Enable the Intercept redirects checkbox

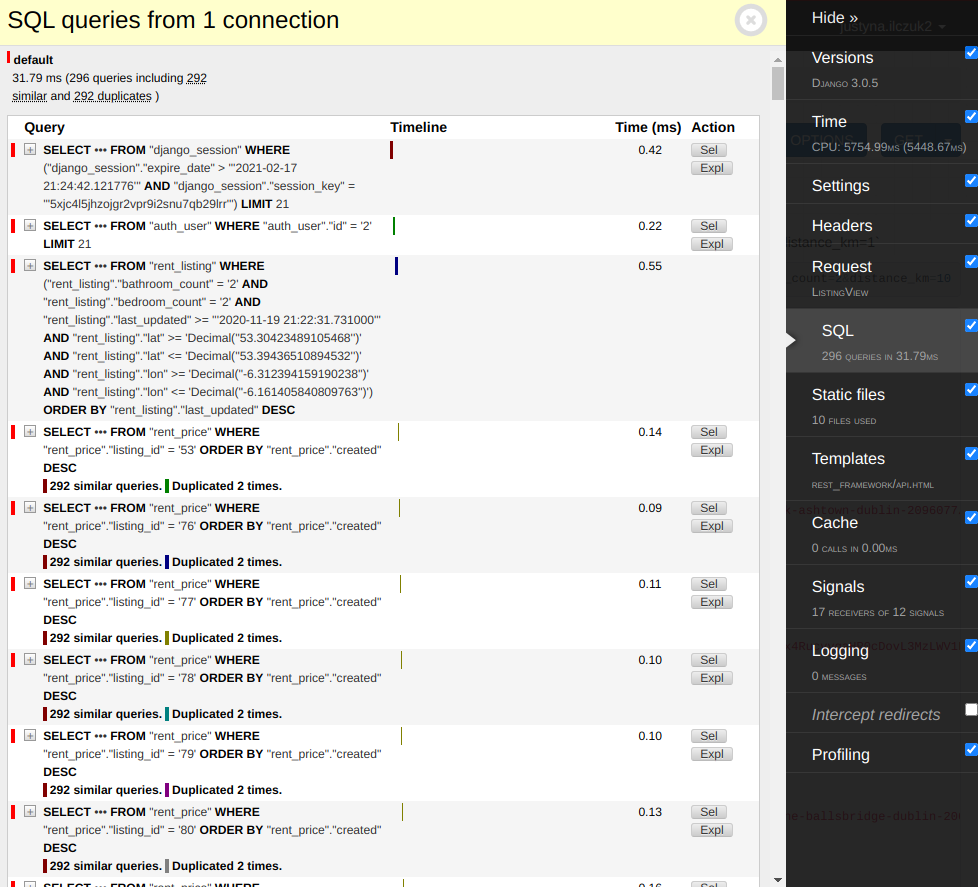click(971, 709)
